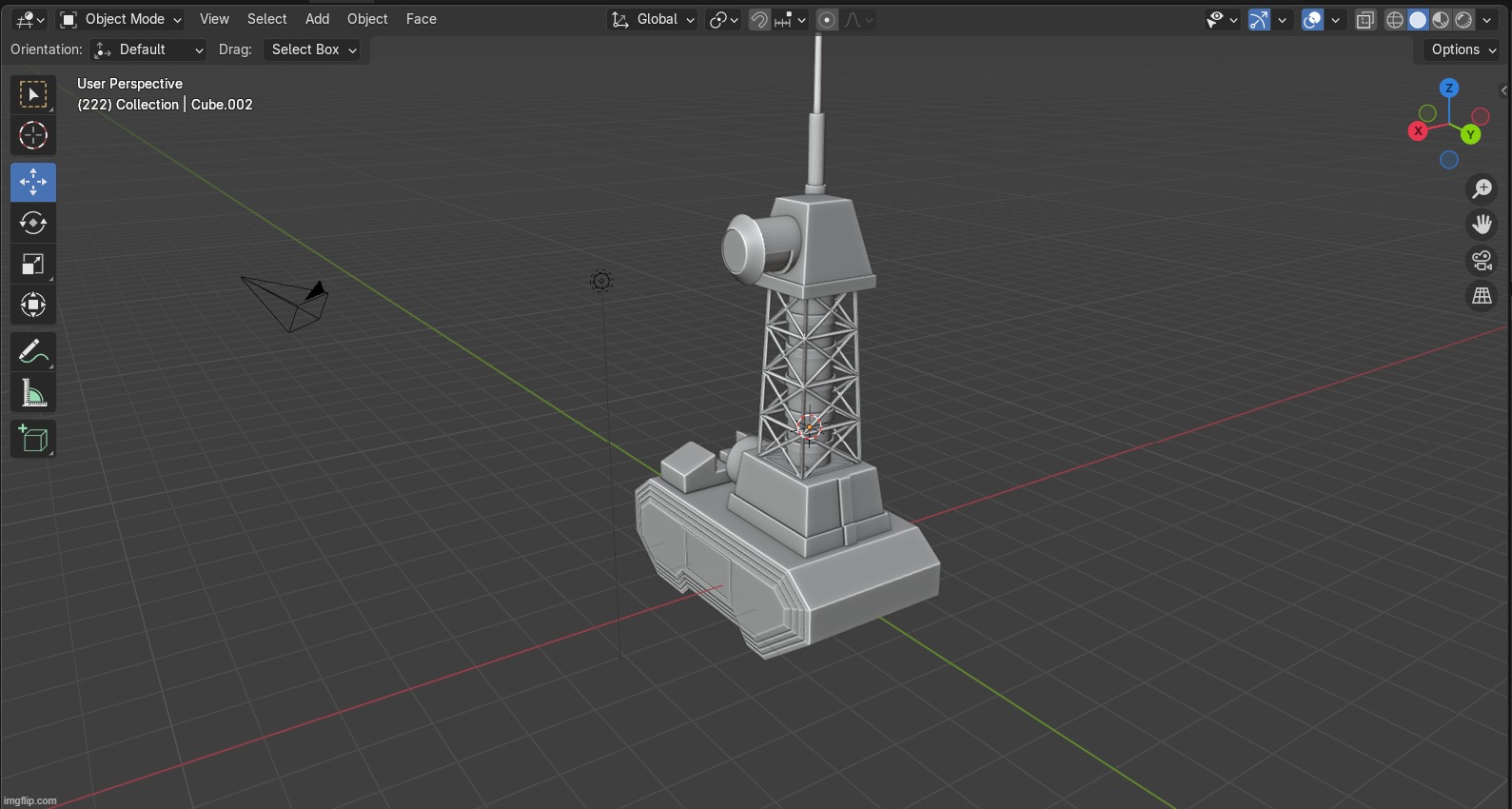Viewport: 1512px width, 809px height.
Task: Open the snapping options dropdown
Action: (792, 19)
